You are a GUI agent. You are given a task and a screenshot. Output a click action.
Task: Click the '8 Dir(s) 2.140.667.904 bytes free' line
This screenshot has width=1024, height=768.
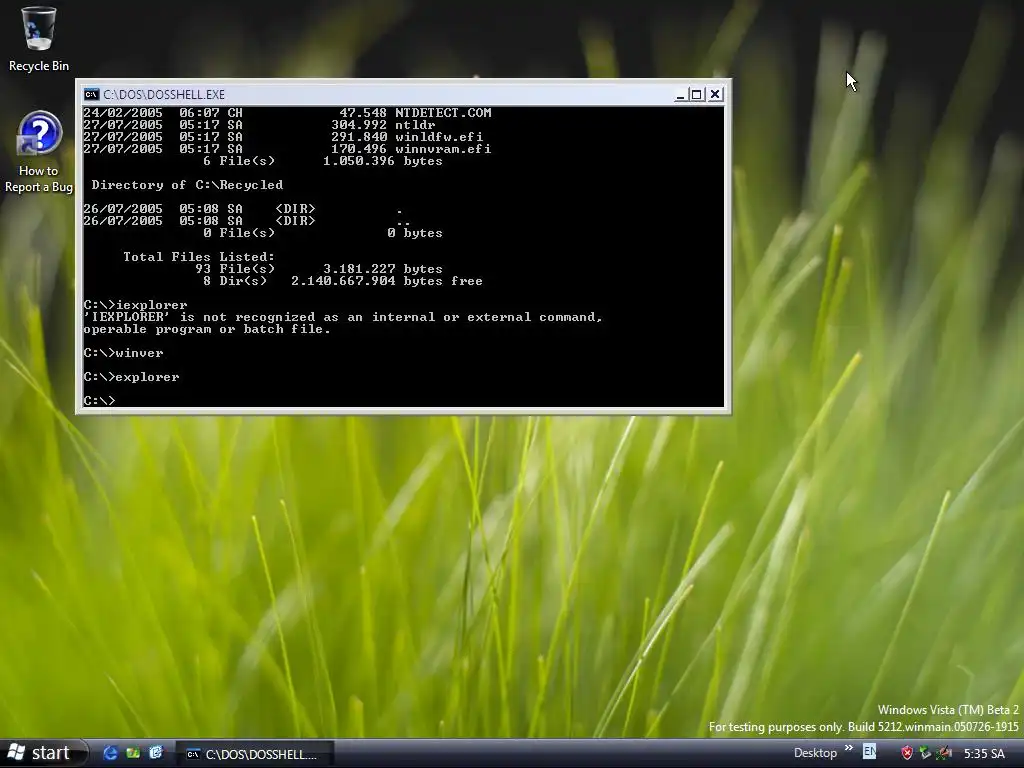coord(343,281)
